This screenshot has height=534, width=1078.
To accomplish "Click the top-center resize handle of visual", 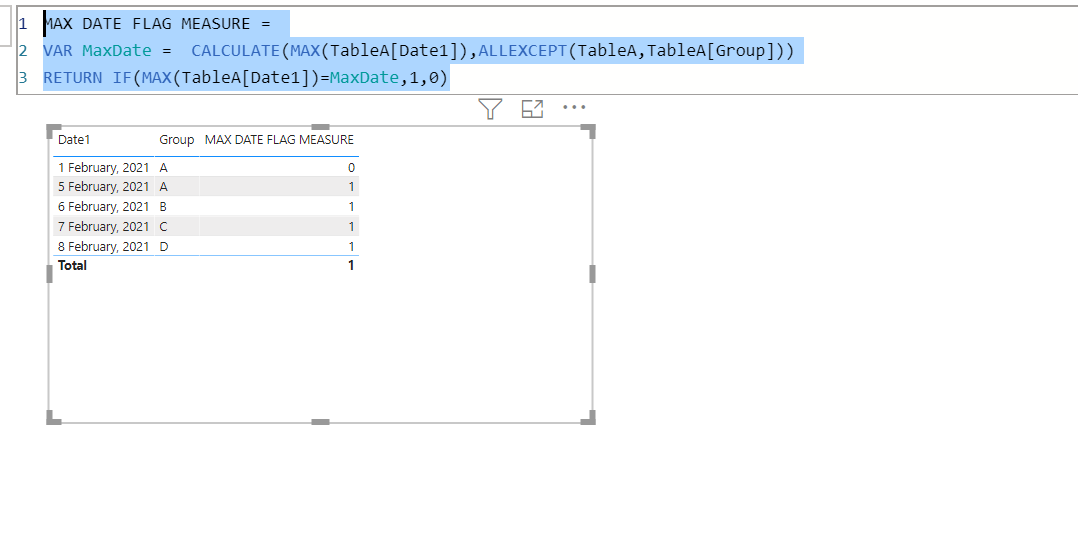I will pos(320,127).
